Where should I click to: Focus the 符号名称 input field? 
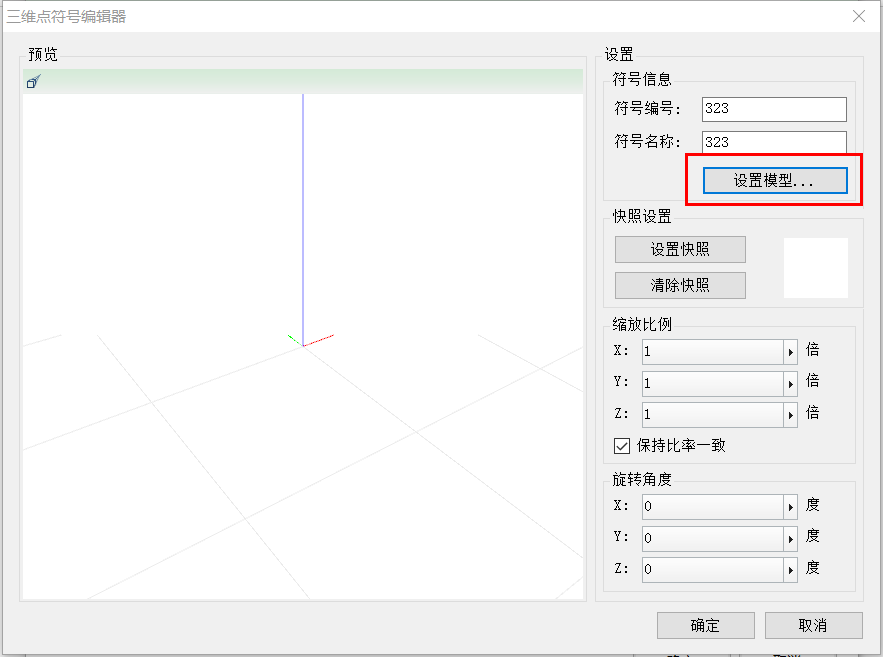[774, 142]
